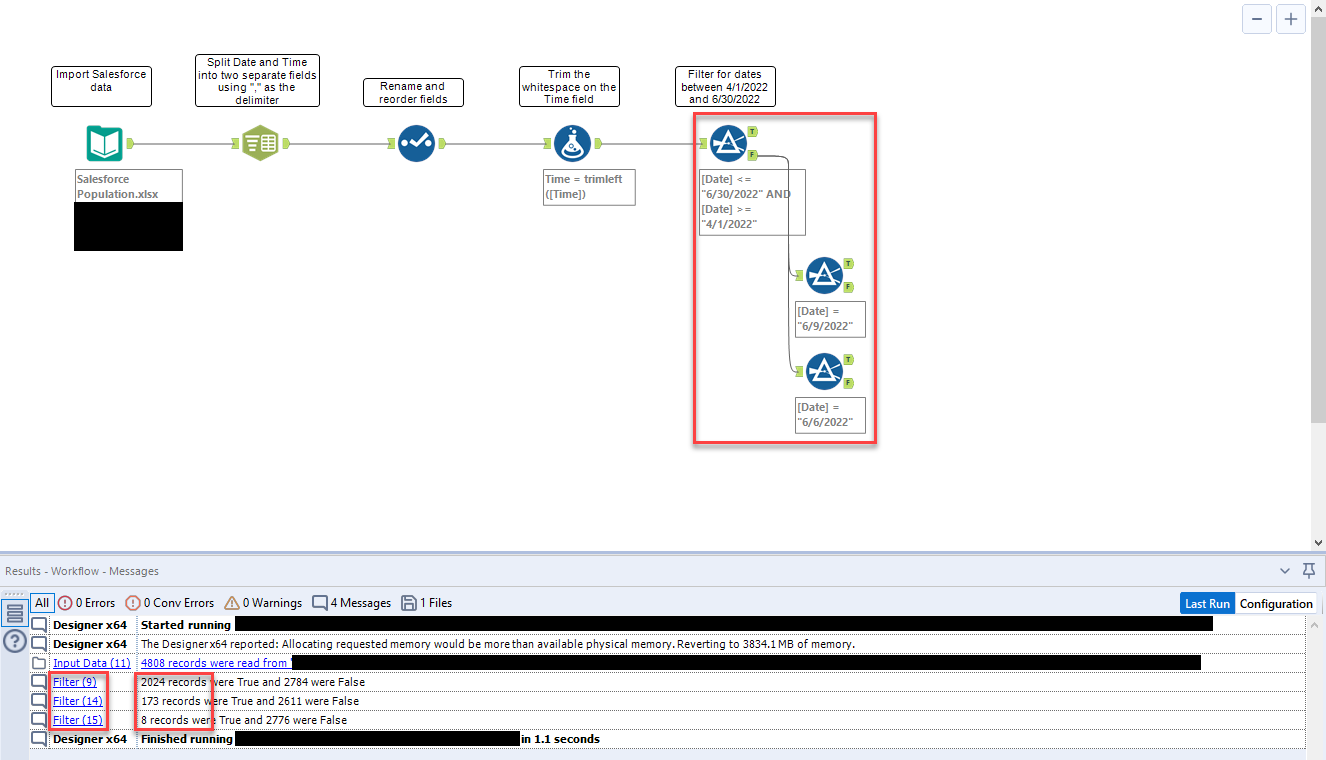The height and width of the screenshot is (760, 1326).
Task: Zoom in using the plus button
Action: point(1291,19)
